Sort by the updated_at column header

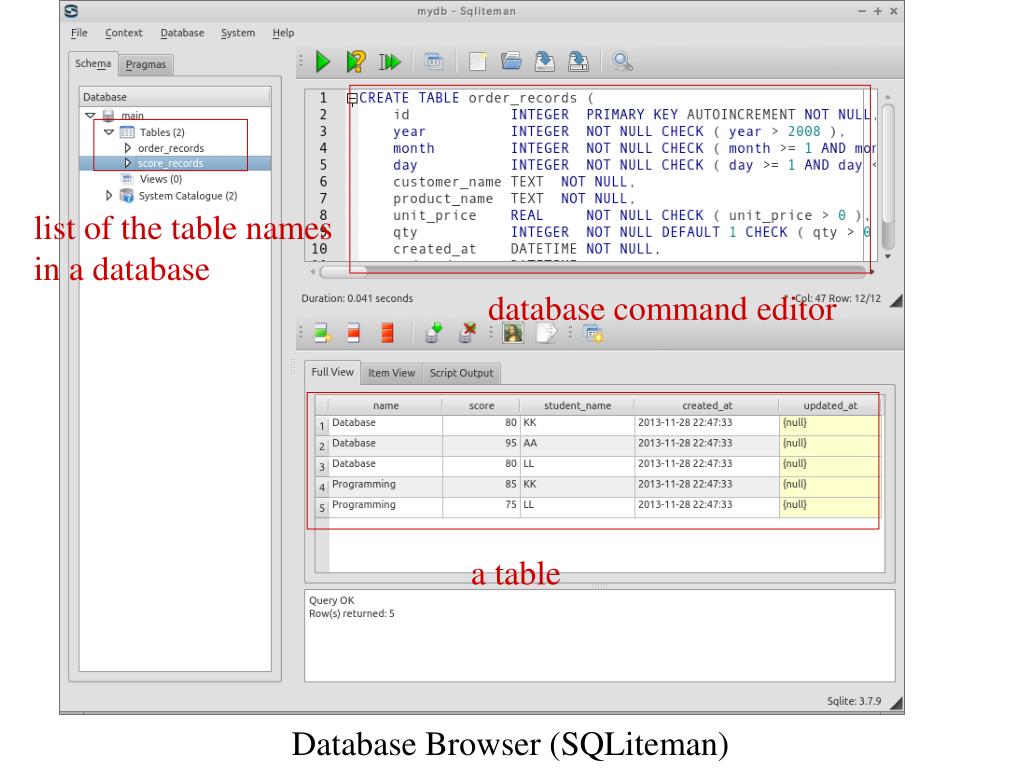830,406
